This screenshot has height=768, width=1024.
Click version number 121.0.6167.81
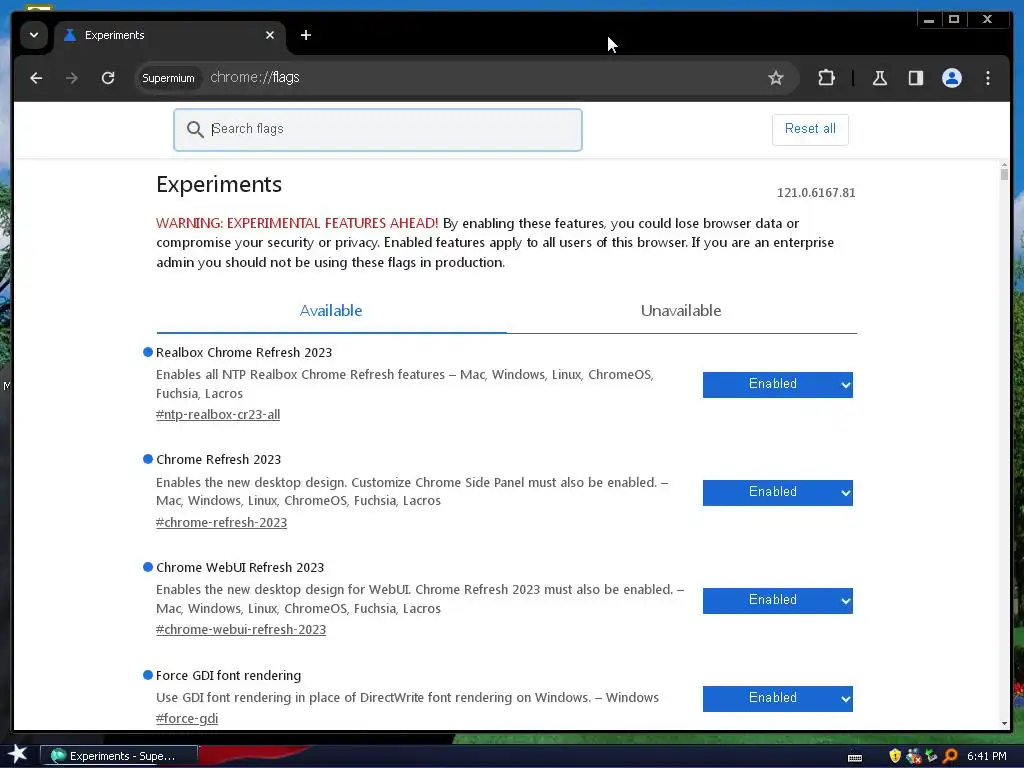point(816,193)
